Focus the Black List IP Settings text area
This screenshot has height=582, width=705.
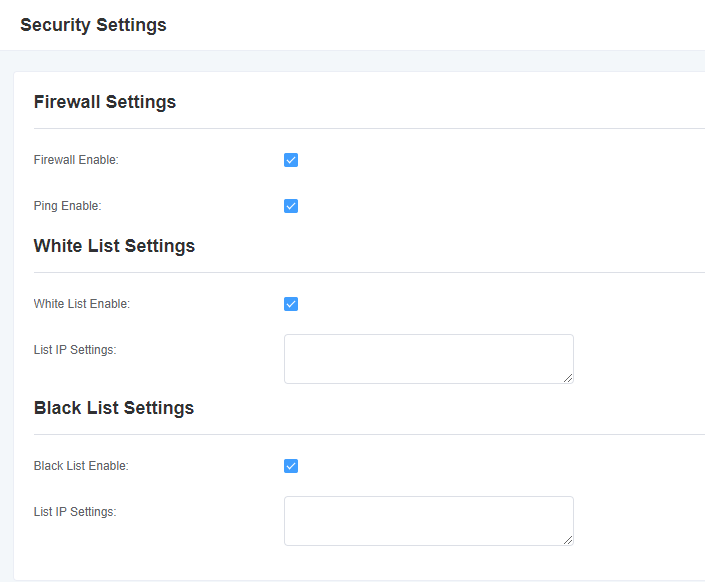(x=428, y=521)
